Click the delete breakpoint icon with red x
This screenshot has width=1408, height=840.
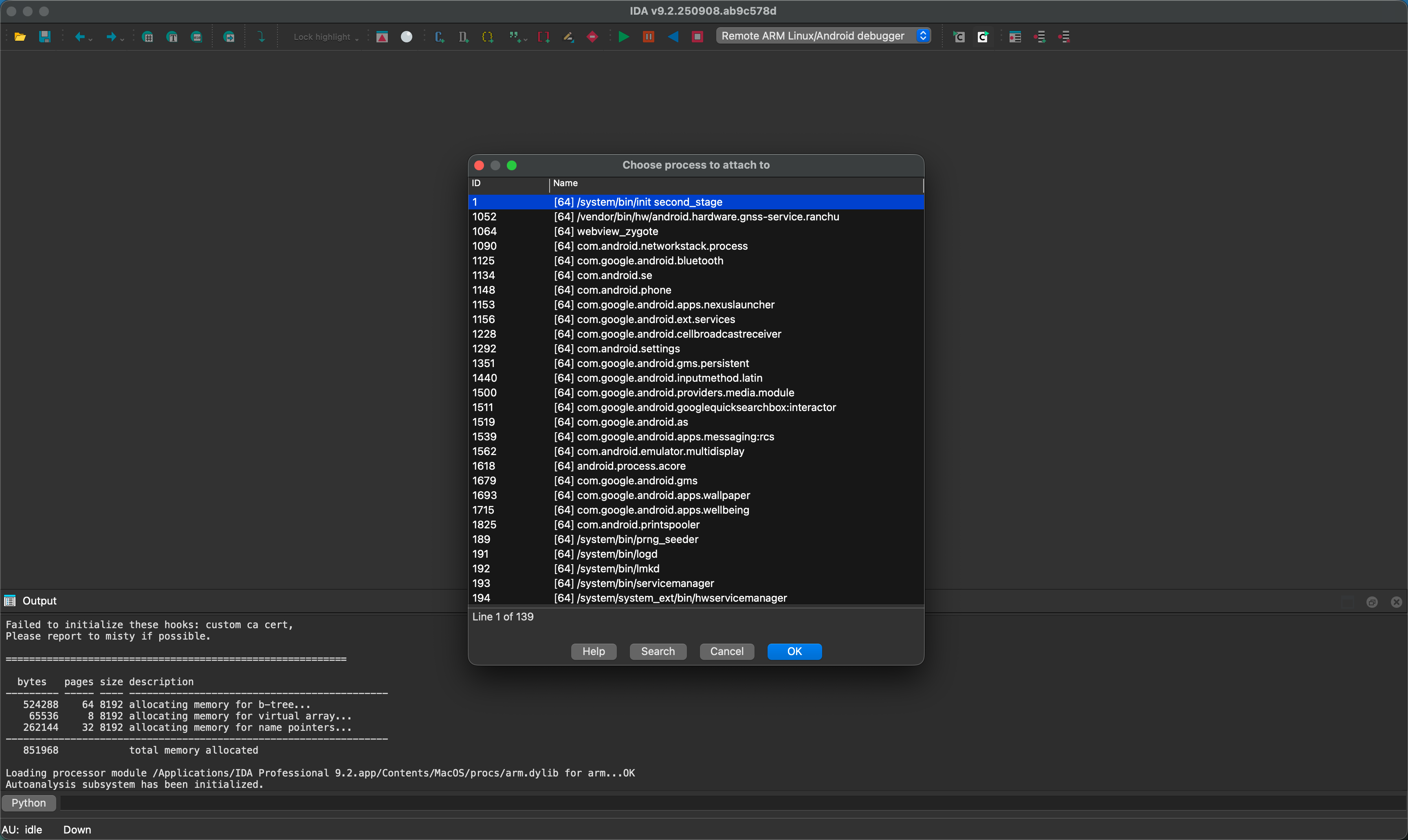click(1064, 37)
